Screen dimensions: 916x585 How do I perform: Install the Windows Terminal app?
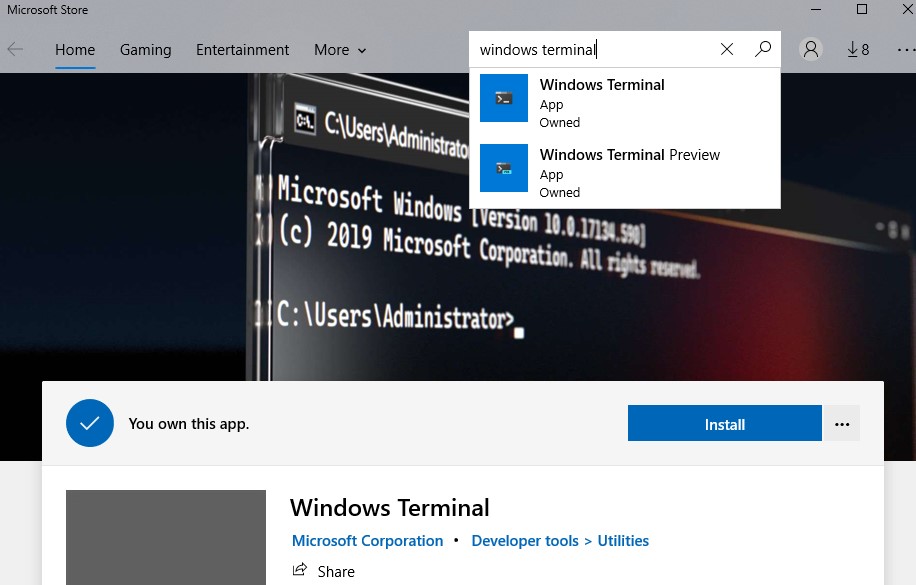(724, 424)
